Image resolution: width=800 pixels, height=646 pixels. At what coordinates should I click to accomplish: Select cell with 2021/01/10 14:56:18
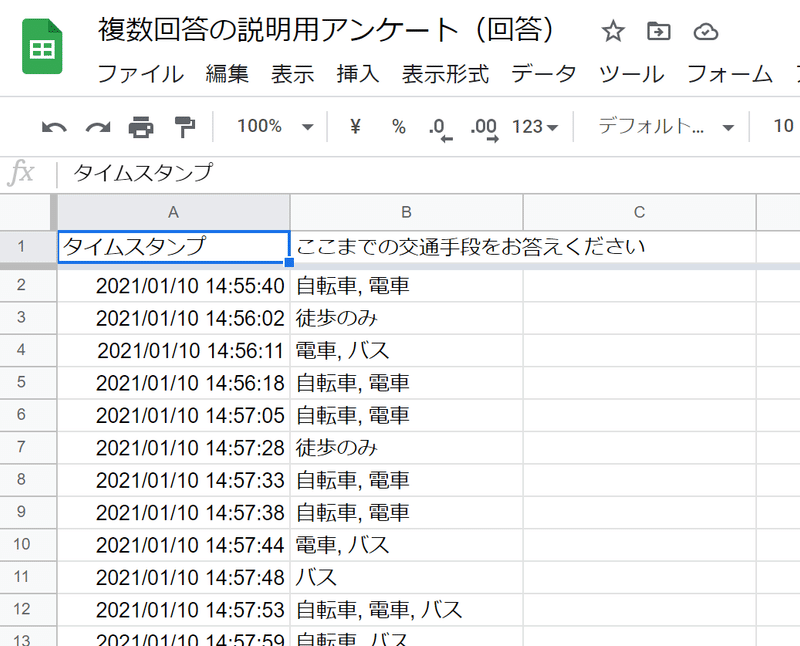pos(173,383)
